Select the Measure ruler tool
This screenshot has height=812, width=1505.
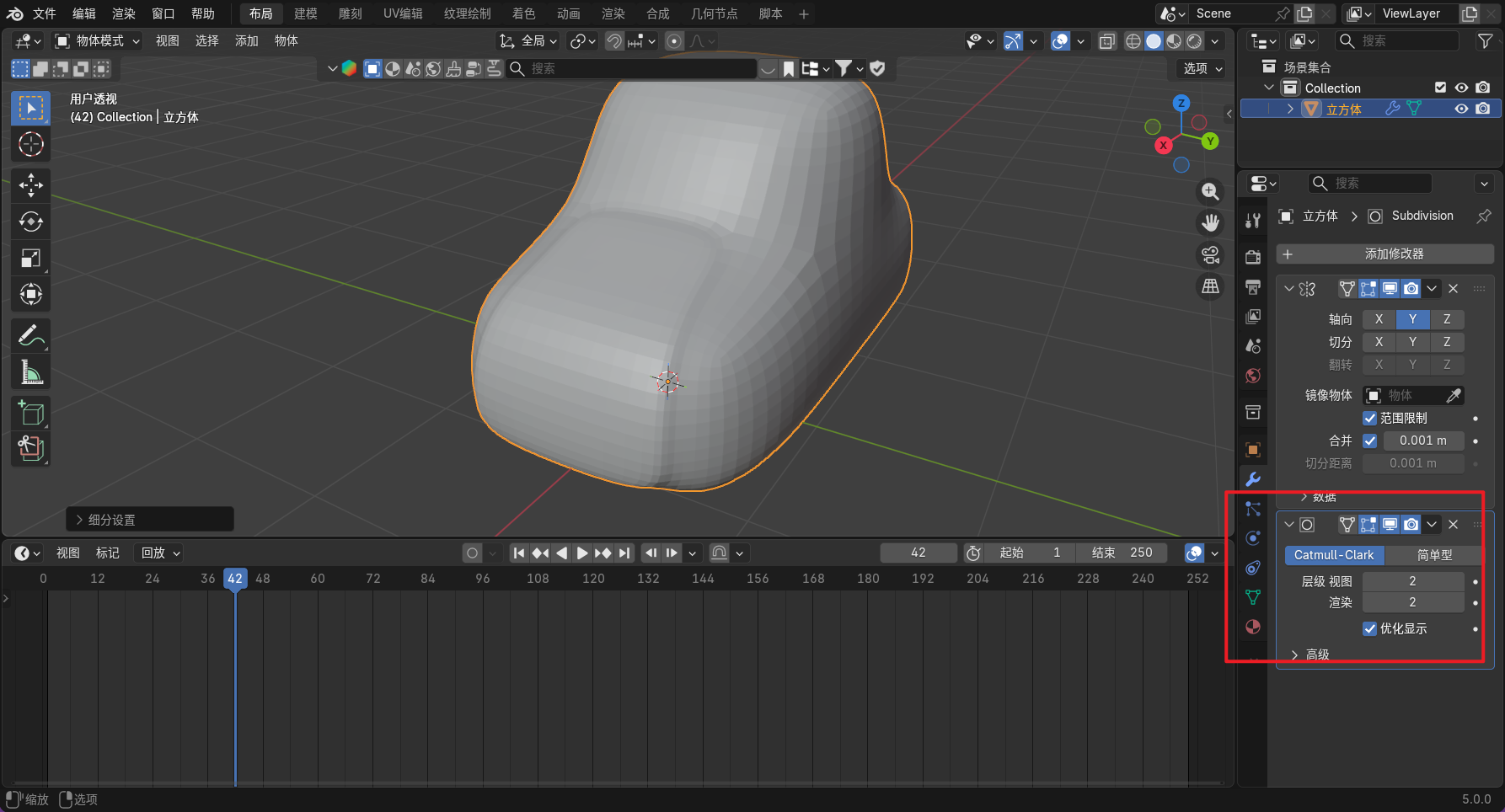[x=31, y=371]
